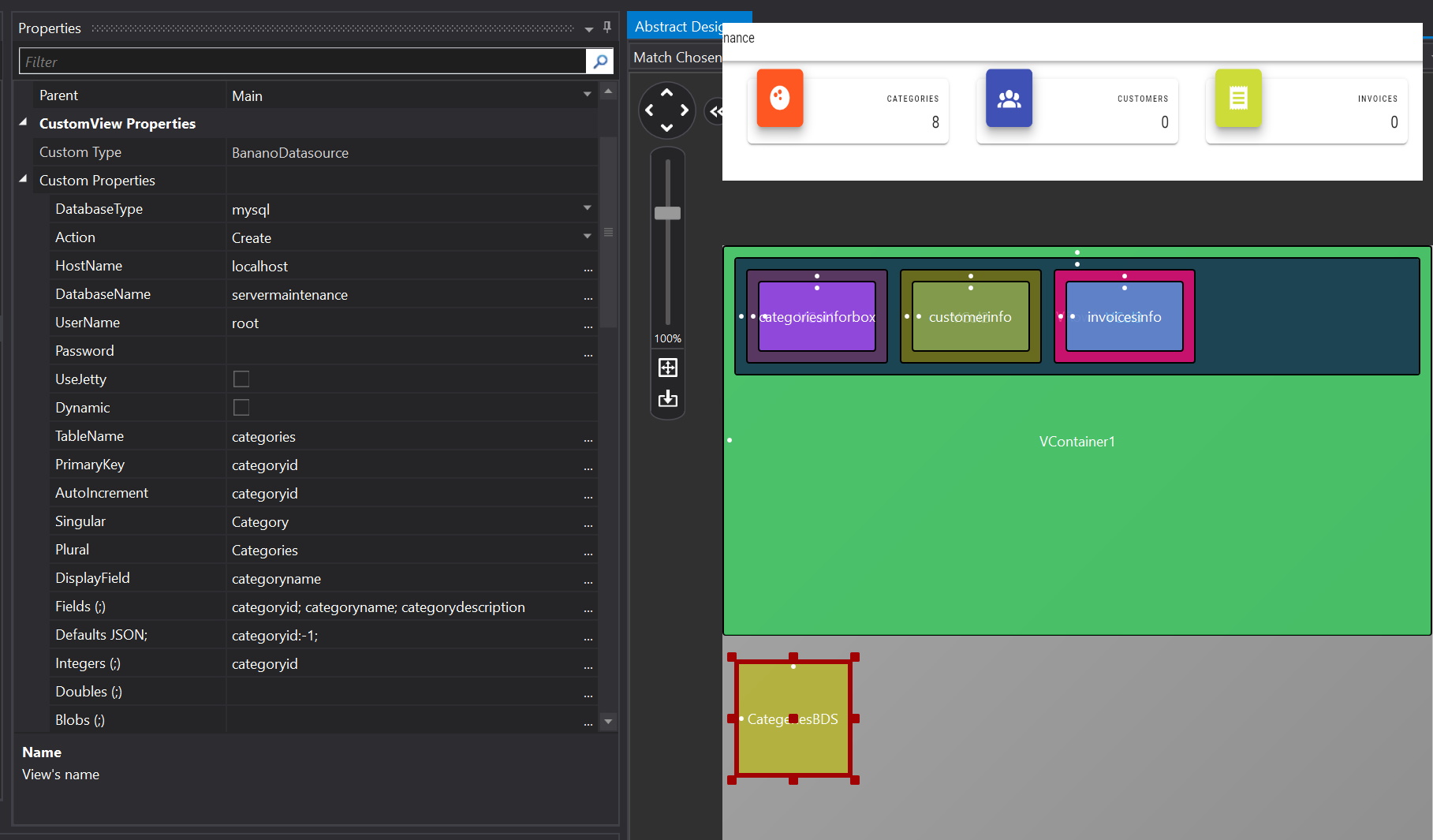Screen dimensions: 1433x840
Task: Click the fit-to-view icon below the zoom slider
Action: tap(668, 368)
